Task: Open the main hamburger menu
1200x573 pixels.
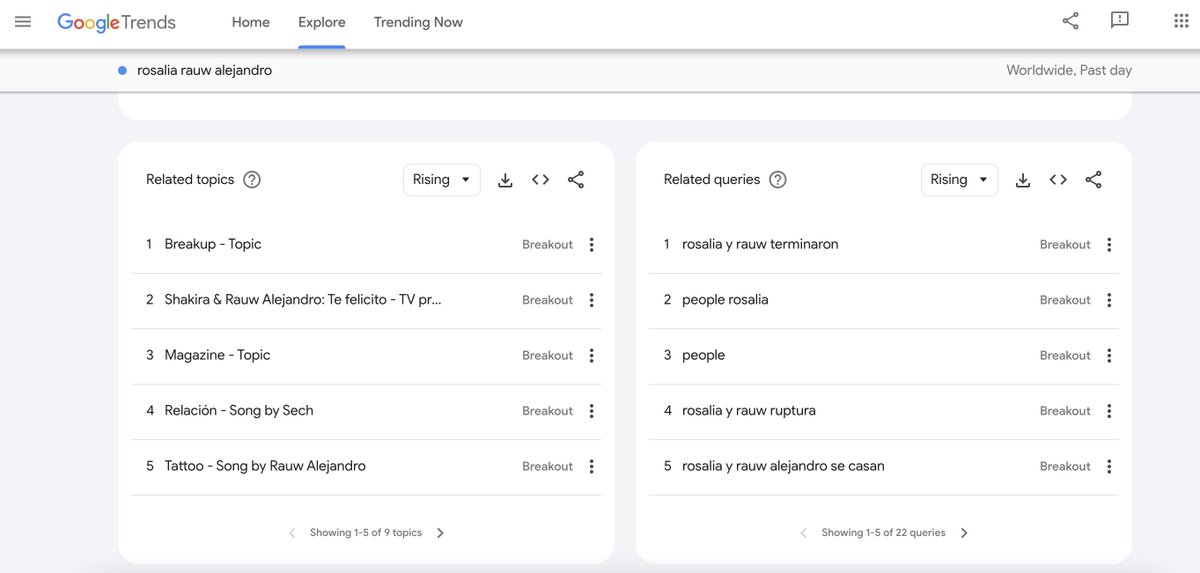Action: coord(23,22)
